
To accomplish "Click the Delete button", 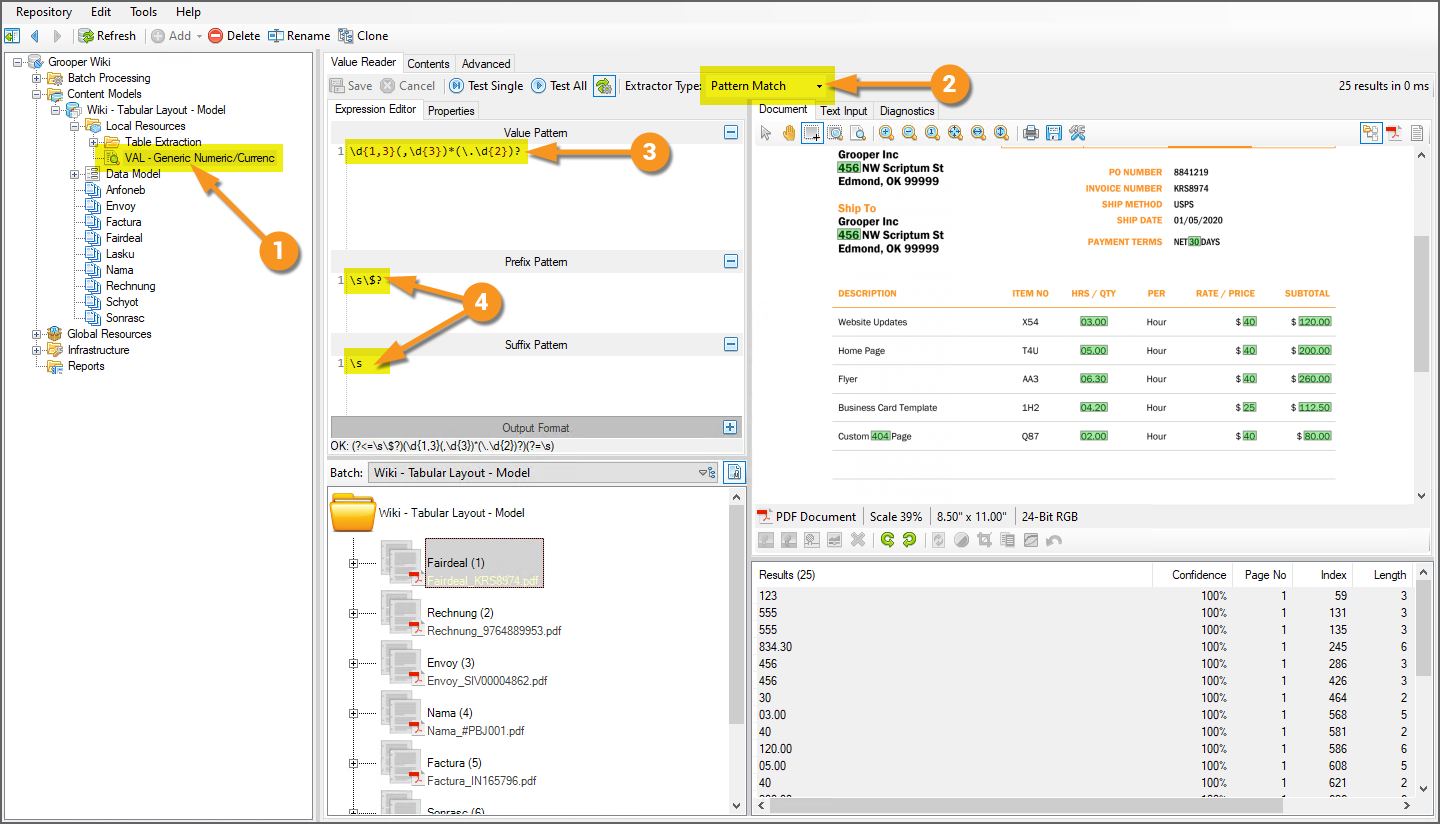I will coord(234,36).
